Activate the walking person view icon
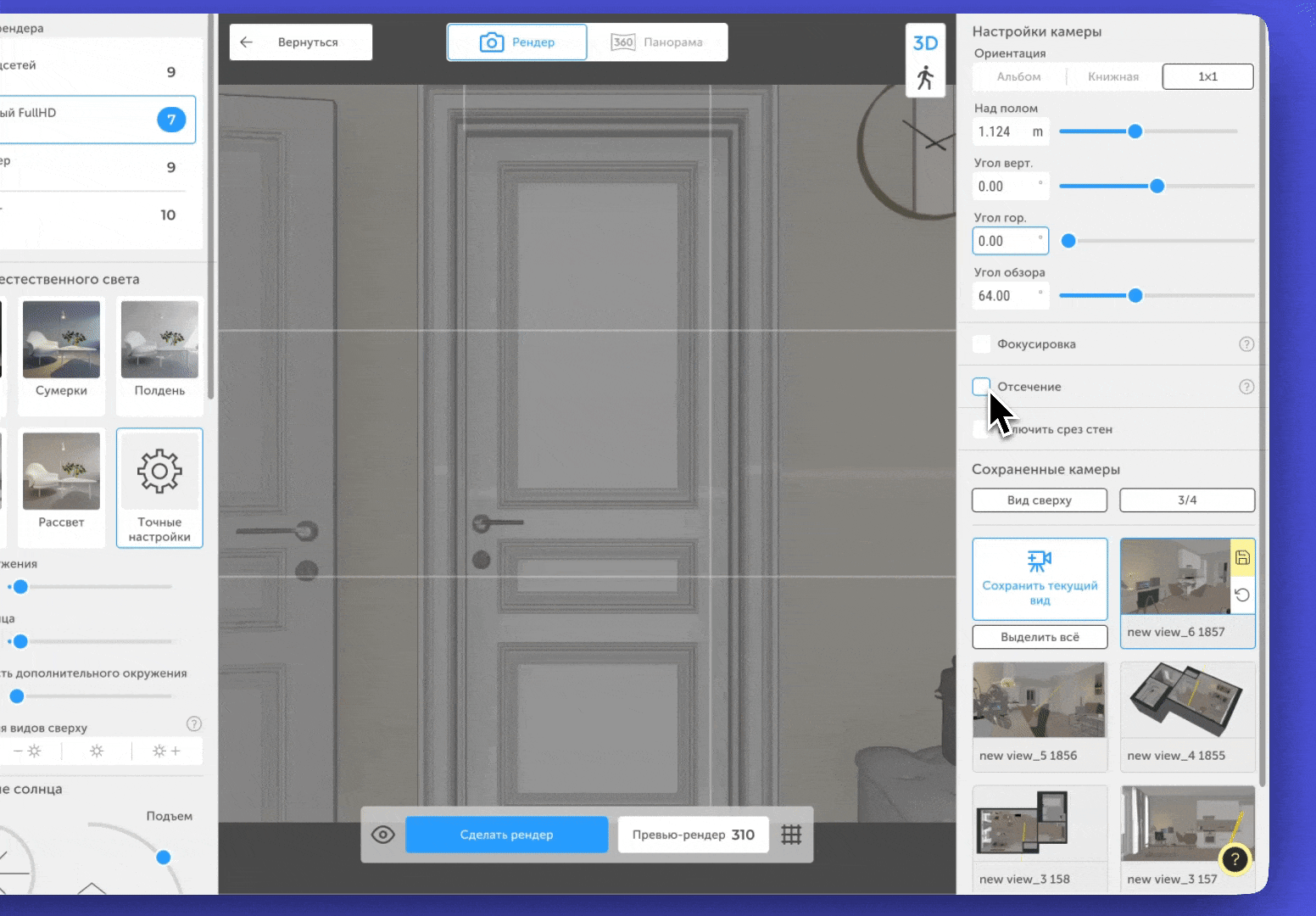This screenshot has height=916, width=1316. click(x=925, y=78)
